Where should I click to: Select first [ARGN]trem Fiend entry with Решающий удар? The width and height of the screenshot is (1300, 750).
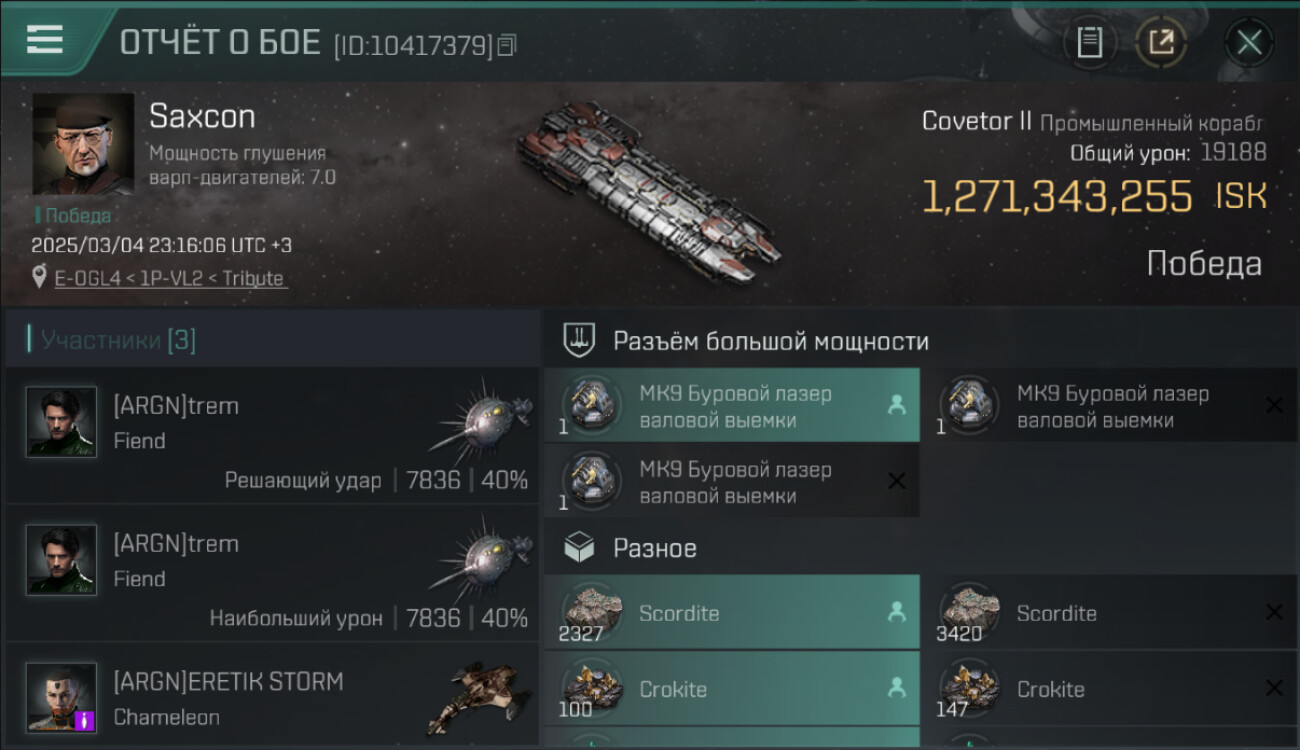pyautogui.click(x=272, y=435)
